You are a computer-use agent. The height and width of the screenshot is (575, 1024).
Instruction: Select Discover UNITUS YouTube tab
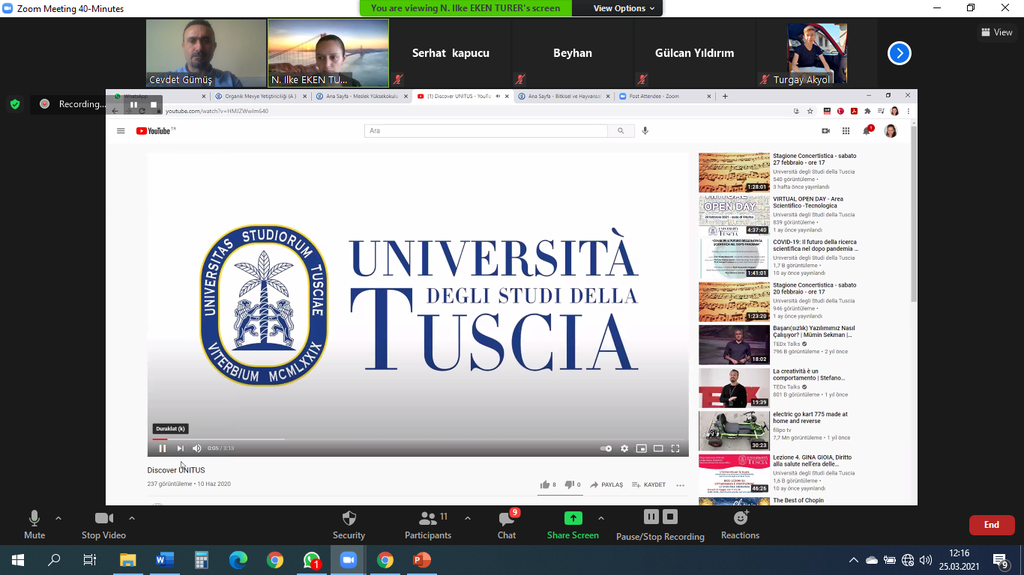point(462,96)
